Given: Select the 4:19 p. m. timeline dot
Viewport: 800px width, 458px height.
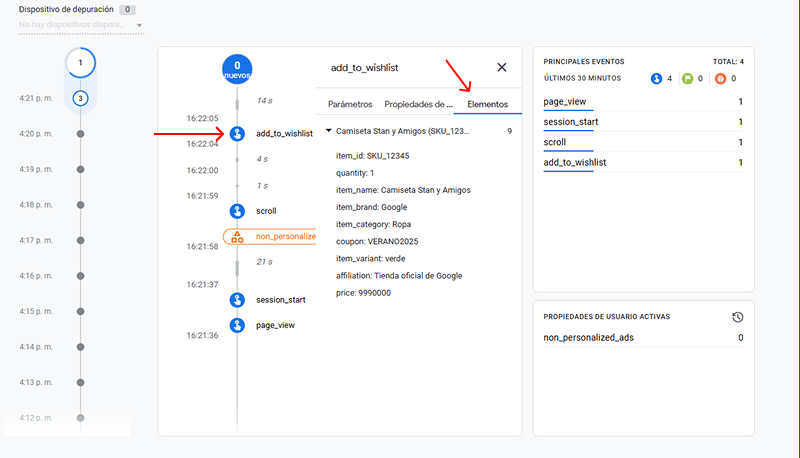Looking at the screenshot, I should 80,169.
